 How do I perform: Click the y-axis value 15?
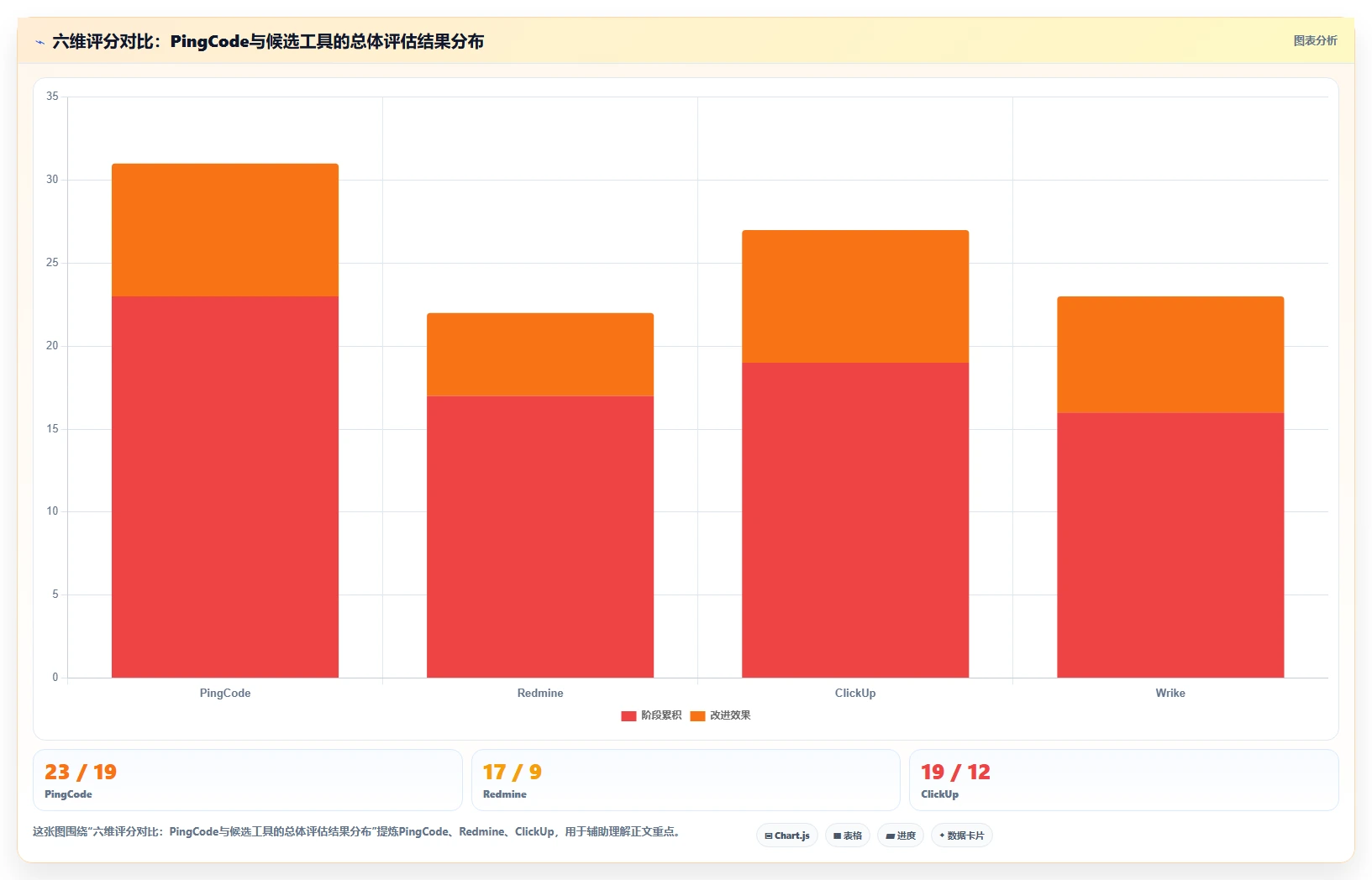52,429
